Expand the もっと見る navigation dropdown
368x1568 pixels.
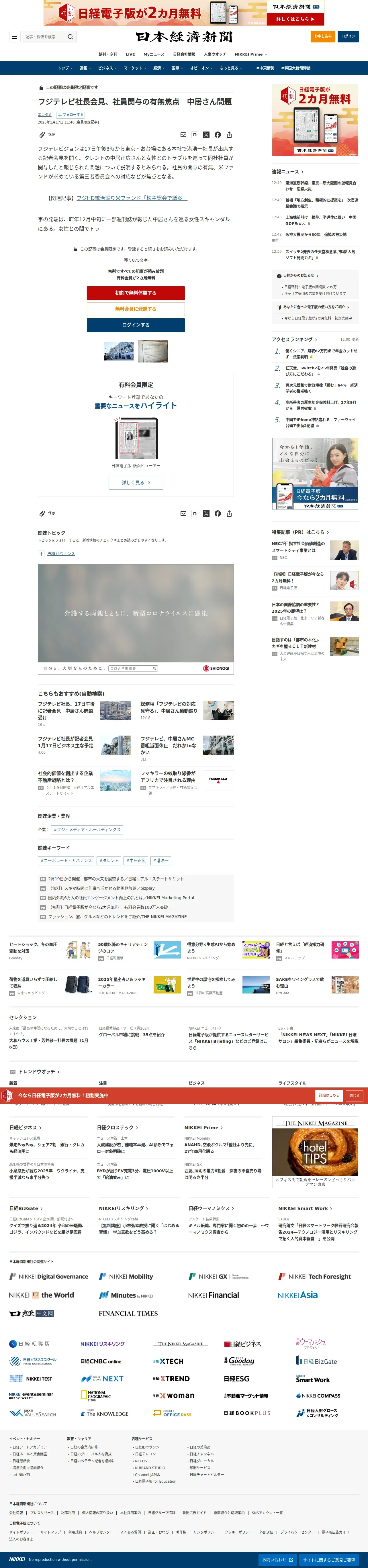230,68
